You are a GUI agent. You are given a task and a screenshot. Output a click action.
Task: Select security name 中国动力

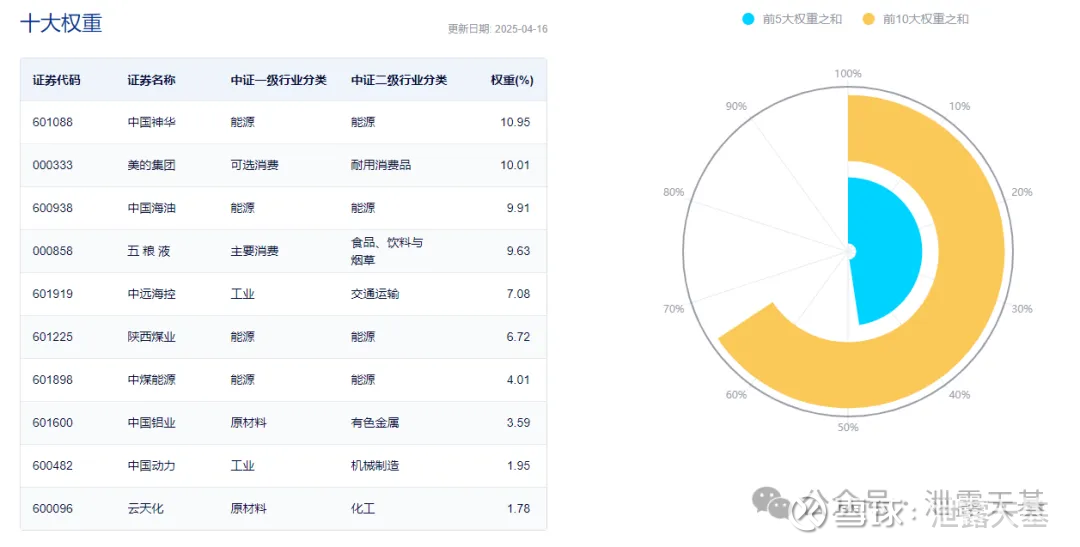tap(152, 466)
